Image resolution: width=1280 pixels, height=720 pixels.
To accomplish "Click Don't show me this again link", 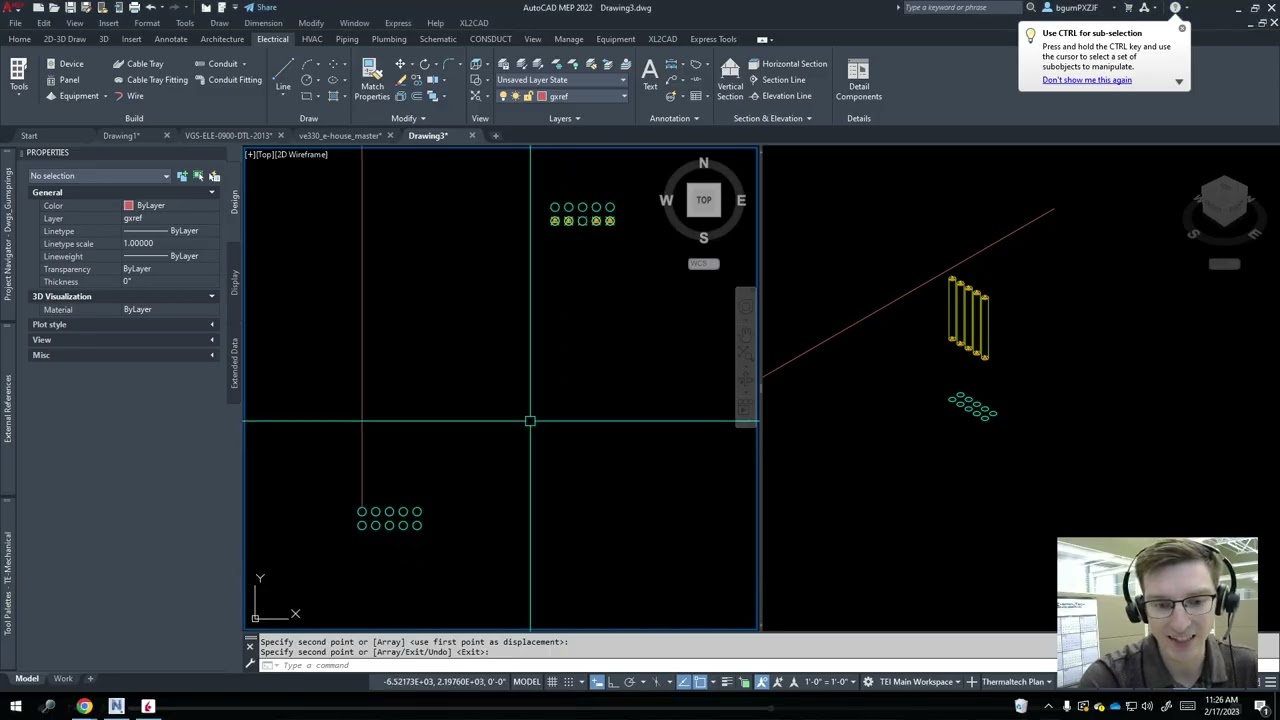I will point(1087,80).
